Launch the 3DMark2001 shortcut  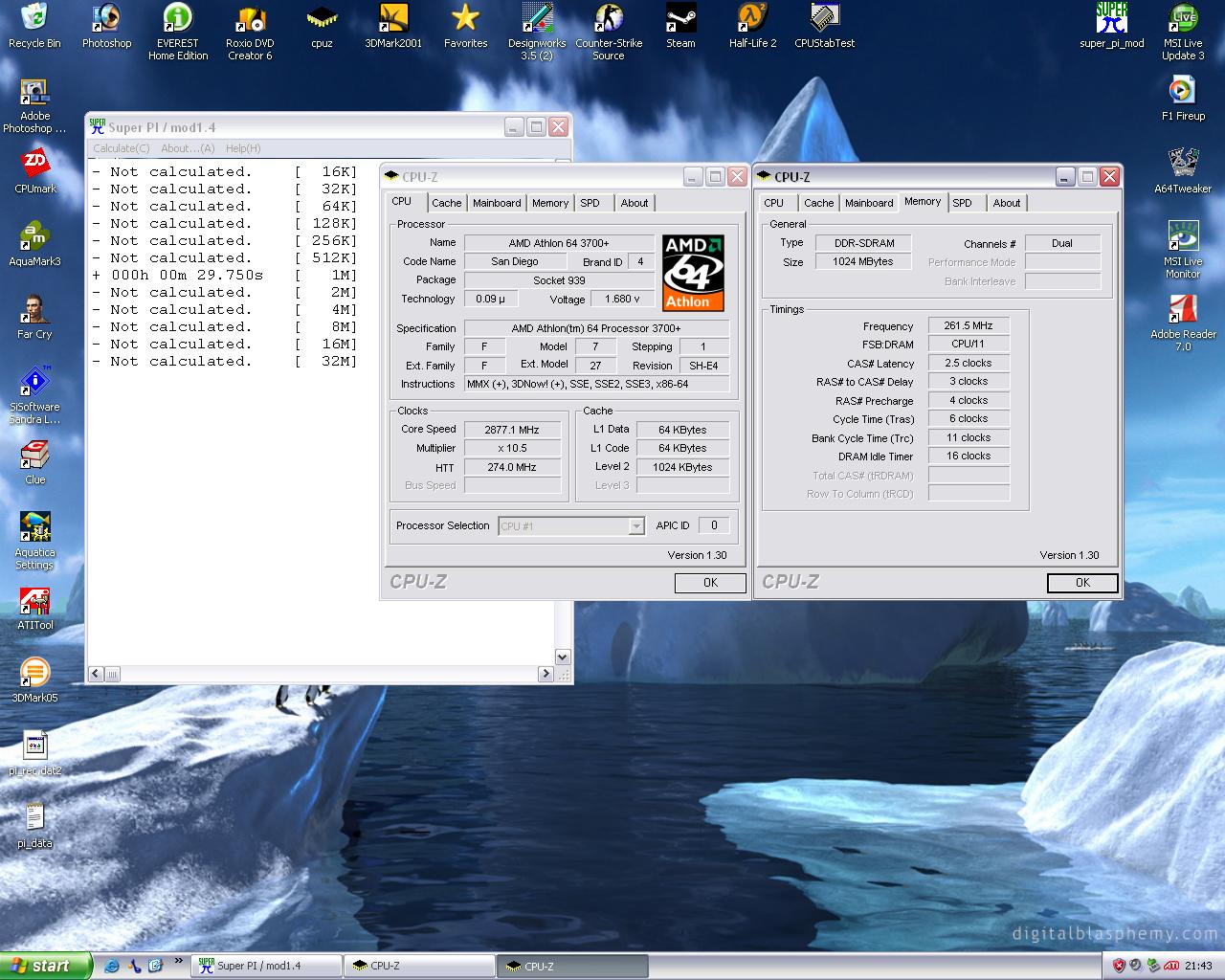click(x=393, y=26)
